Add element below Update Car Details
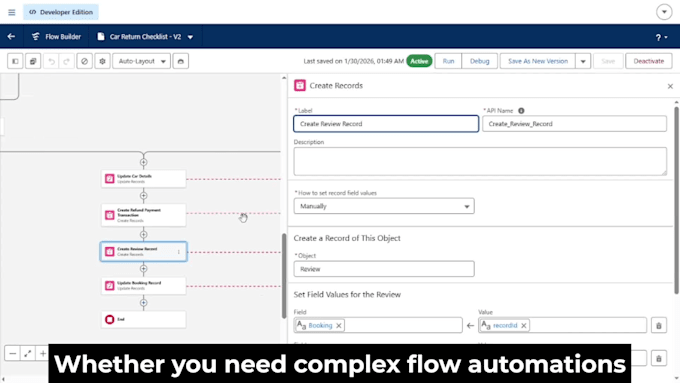Image resolution: width=680 pixels, height=383 pixels. [144, 196]
